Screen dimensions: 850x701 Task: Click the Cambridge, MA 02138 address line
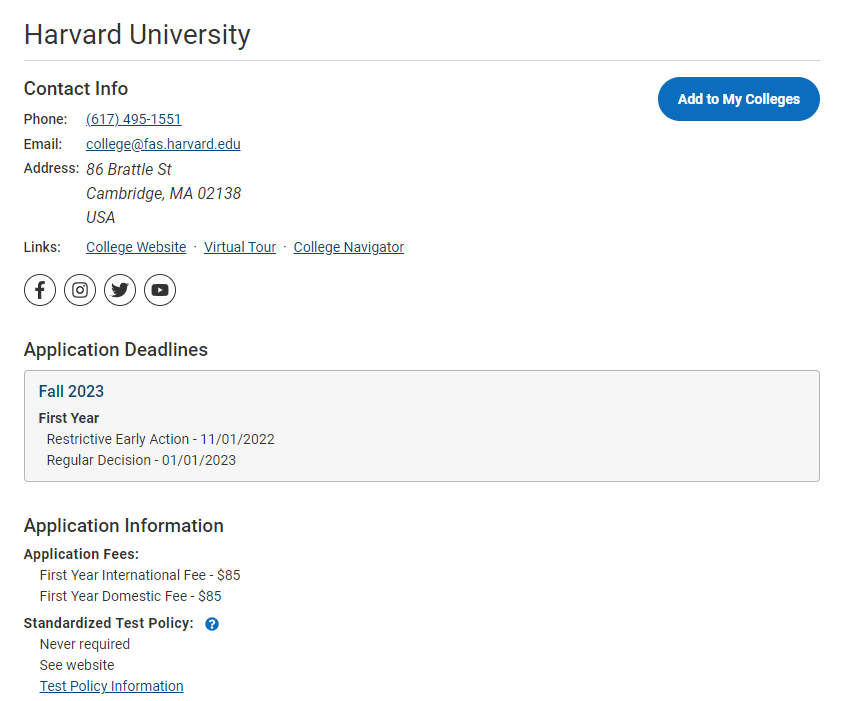(163, 194)
